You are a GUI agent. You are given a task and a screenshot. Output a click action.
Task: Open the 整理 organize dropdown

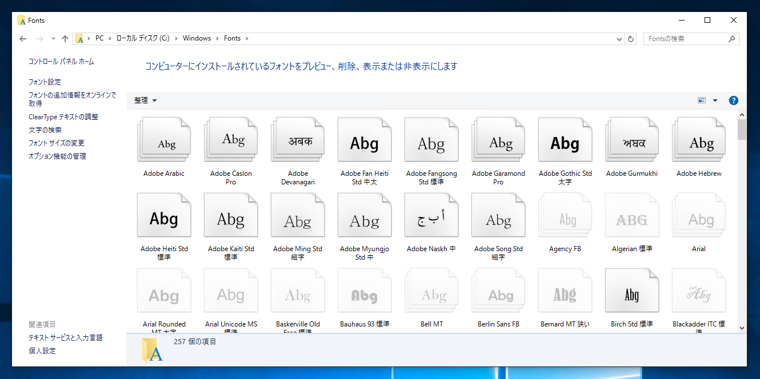145,100
